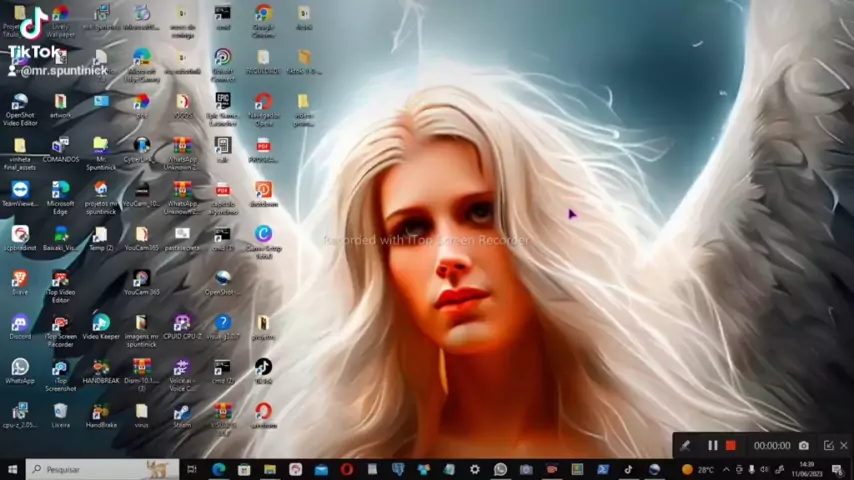Launch the HandBrake desktop shortcut

[101, 415]
